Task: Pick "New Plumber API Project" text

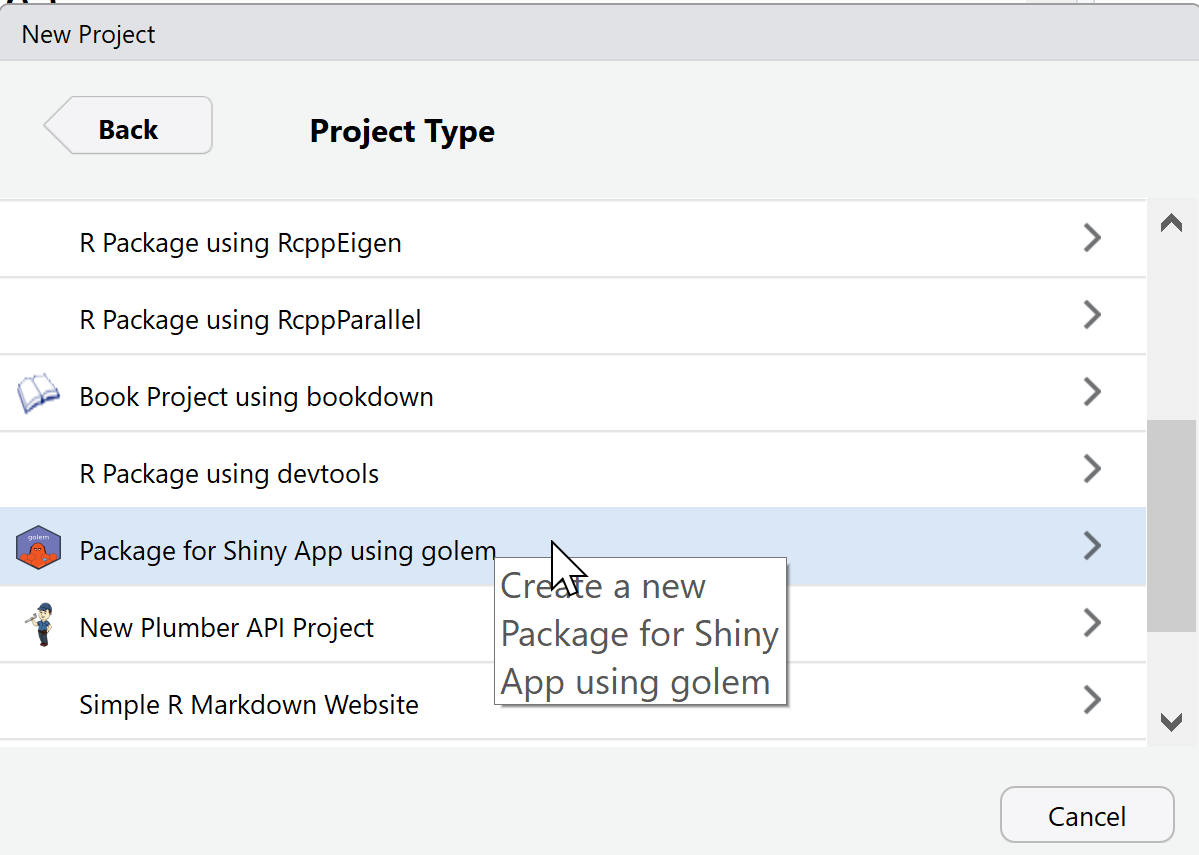Action: coord(226,628)
